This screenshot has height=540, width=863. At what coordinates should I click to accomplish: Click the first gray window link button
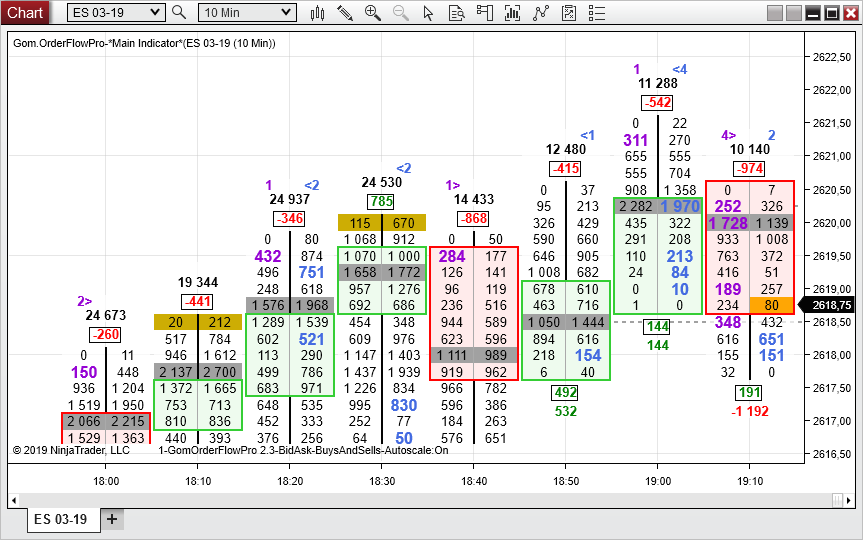775,13
